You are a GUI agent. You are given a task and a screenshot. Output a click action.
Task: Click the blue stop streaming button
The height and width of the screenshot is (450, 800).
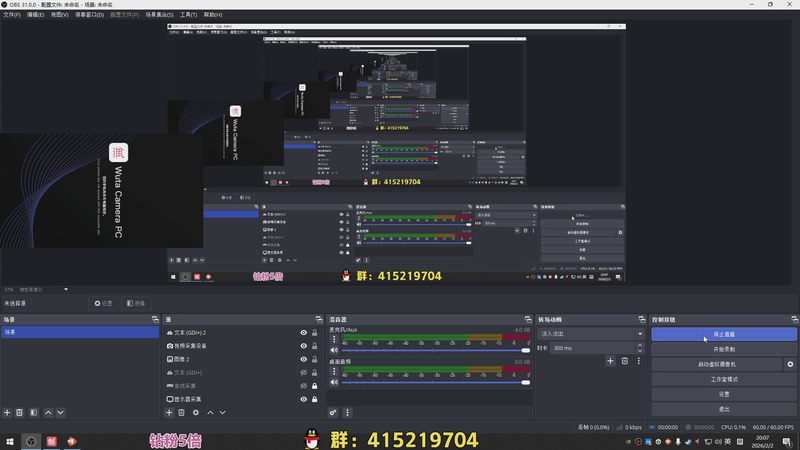[724, 334]
